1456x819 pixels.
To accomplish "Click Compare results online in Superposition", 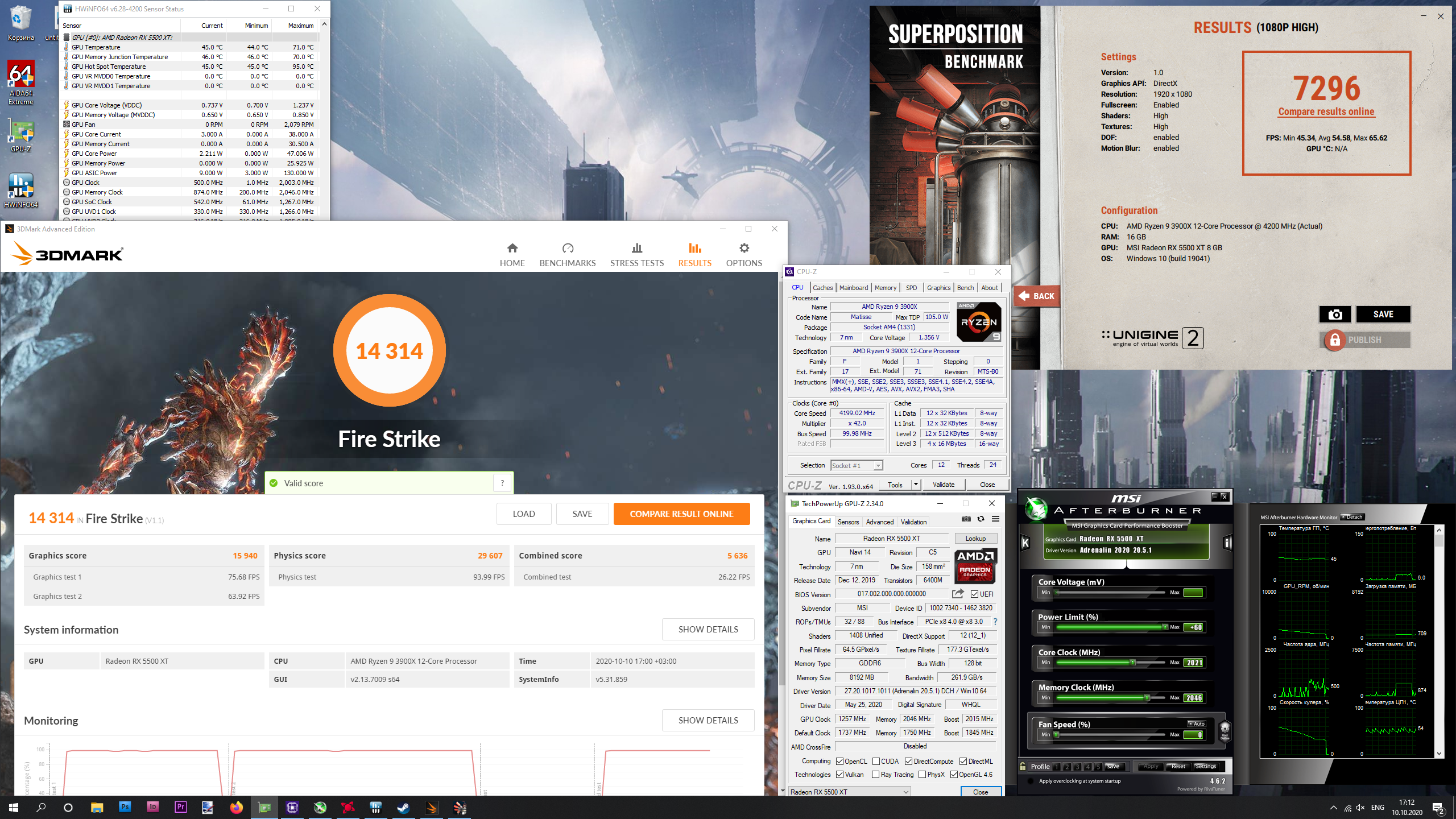I will point(1326,111).
